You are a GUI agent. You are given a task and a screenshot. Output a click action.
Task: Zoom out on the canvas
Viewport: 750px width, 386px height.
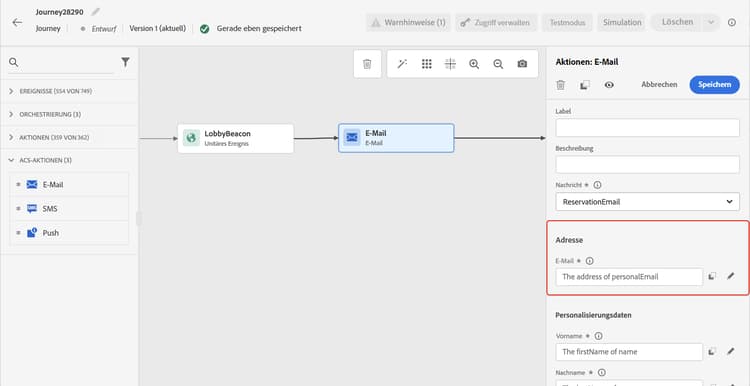(x=498, y=64)
